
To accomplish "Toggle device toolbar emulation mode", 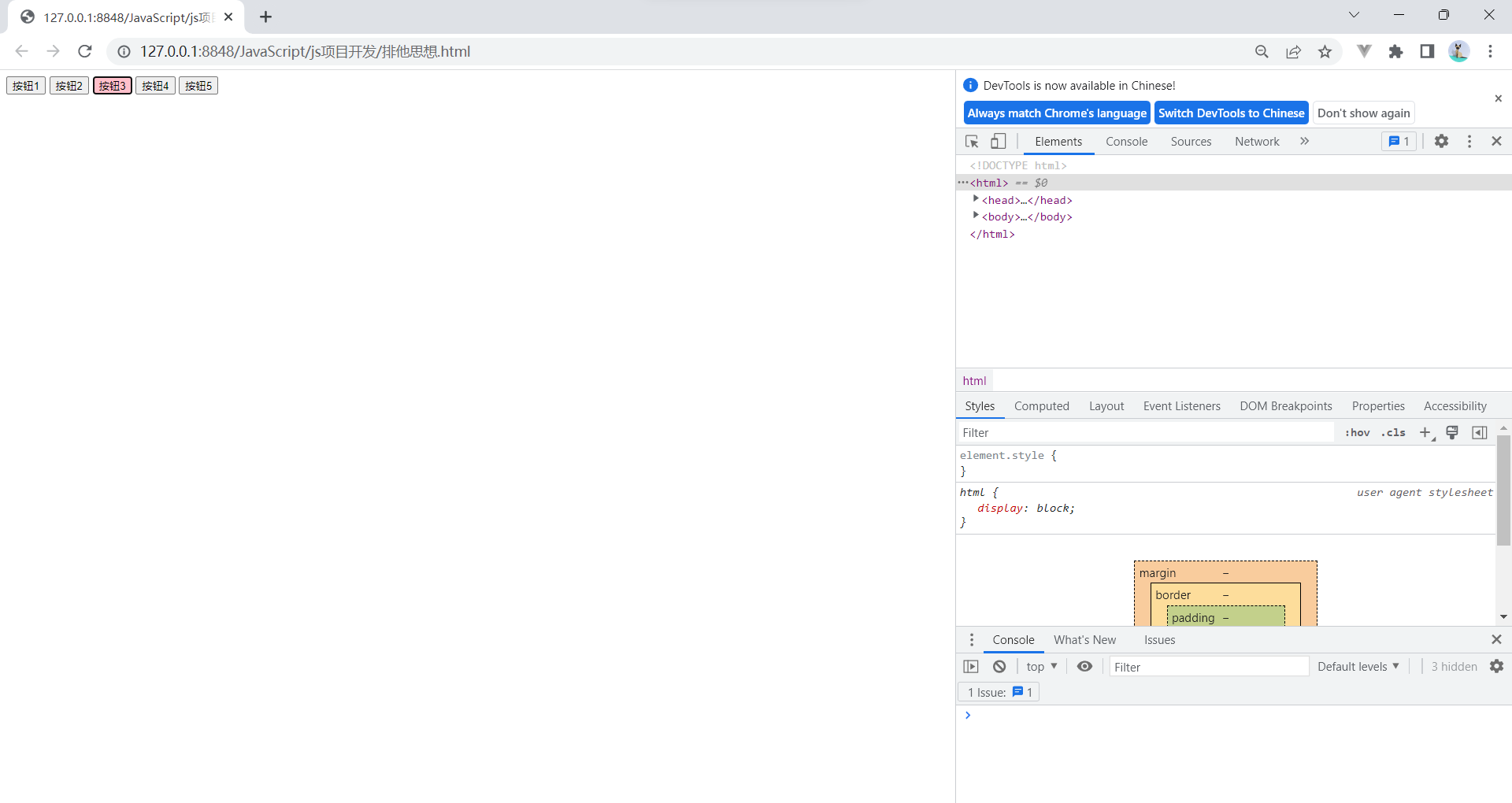I will (x=997, y=141).
